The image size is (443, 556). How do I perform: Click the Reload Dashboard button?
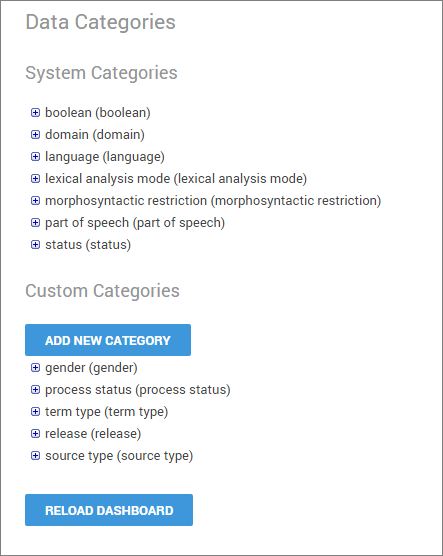[109, 510]
